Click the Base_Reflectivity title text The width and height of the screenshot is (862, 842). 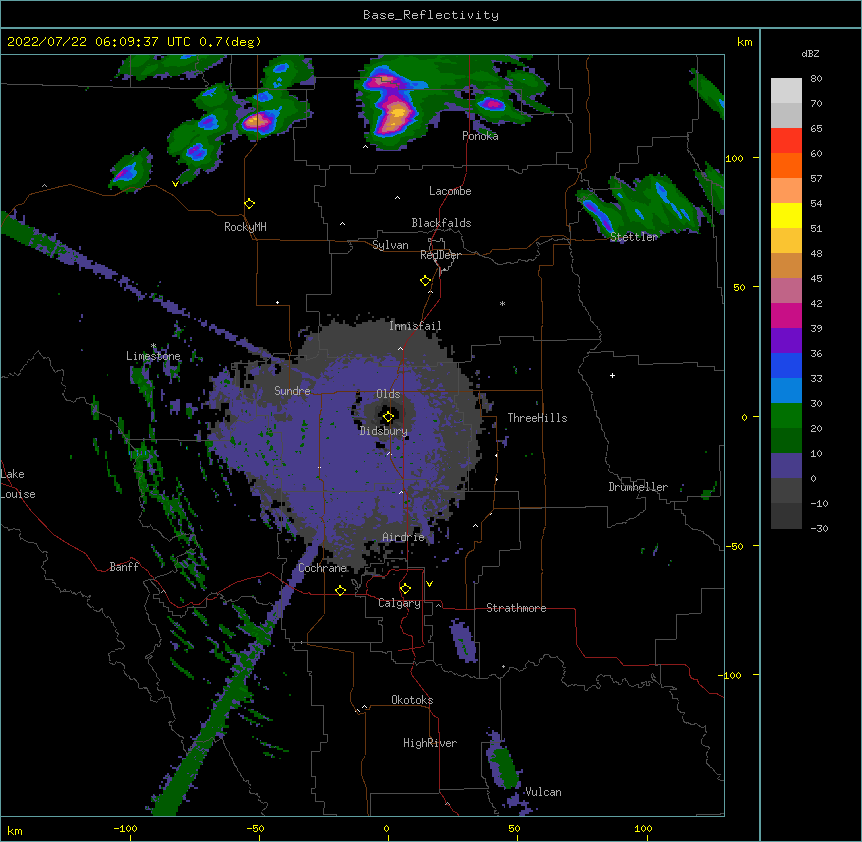(431, 15)
